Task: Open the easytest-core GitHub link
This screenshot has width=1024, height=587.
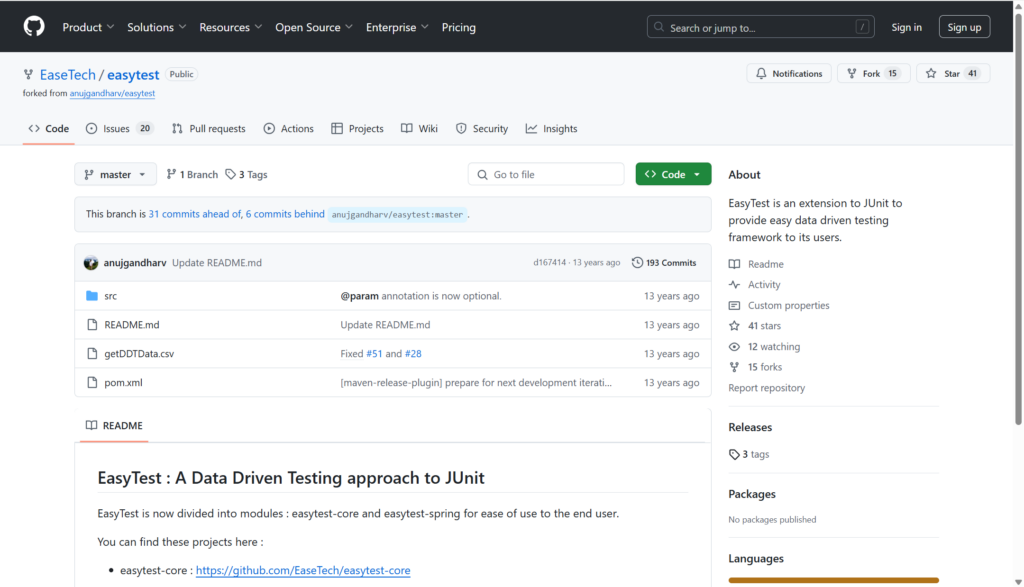Action: click(303, 571)
